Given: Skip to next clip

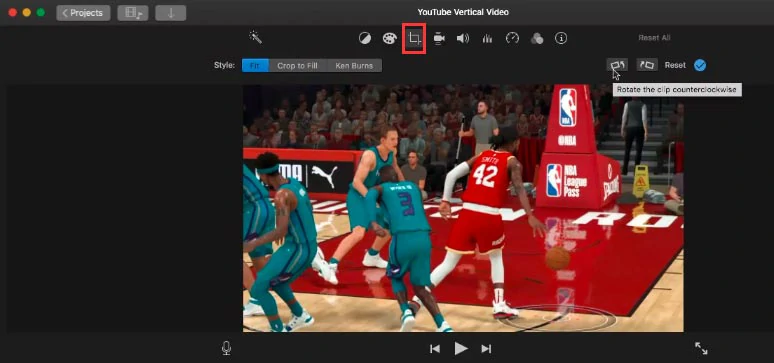Looking at the screenshot, I should [486, 349].
